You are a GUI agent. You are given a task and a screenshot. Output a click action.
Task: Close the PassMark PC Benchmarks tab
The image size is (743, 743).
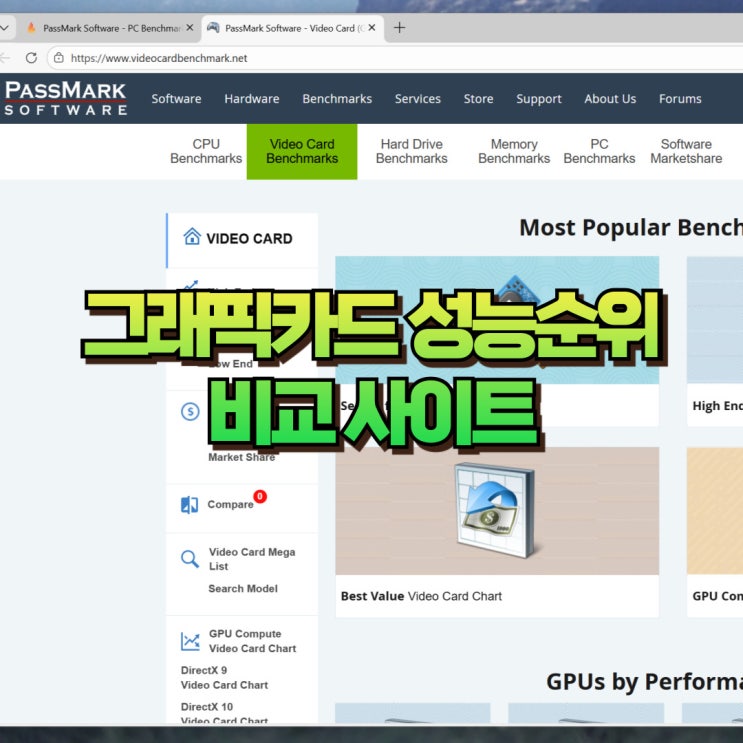[190, 27]
